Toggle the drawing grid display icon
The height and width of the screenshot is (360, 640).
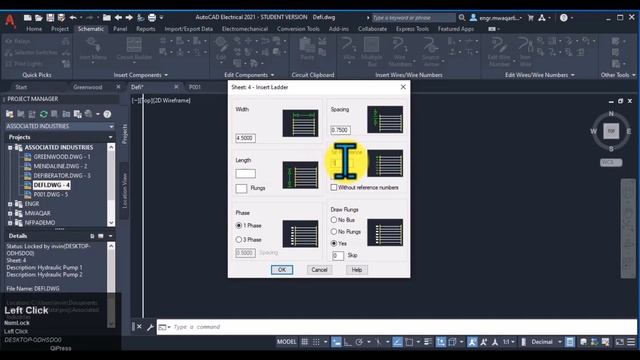pos(304,342)
